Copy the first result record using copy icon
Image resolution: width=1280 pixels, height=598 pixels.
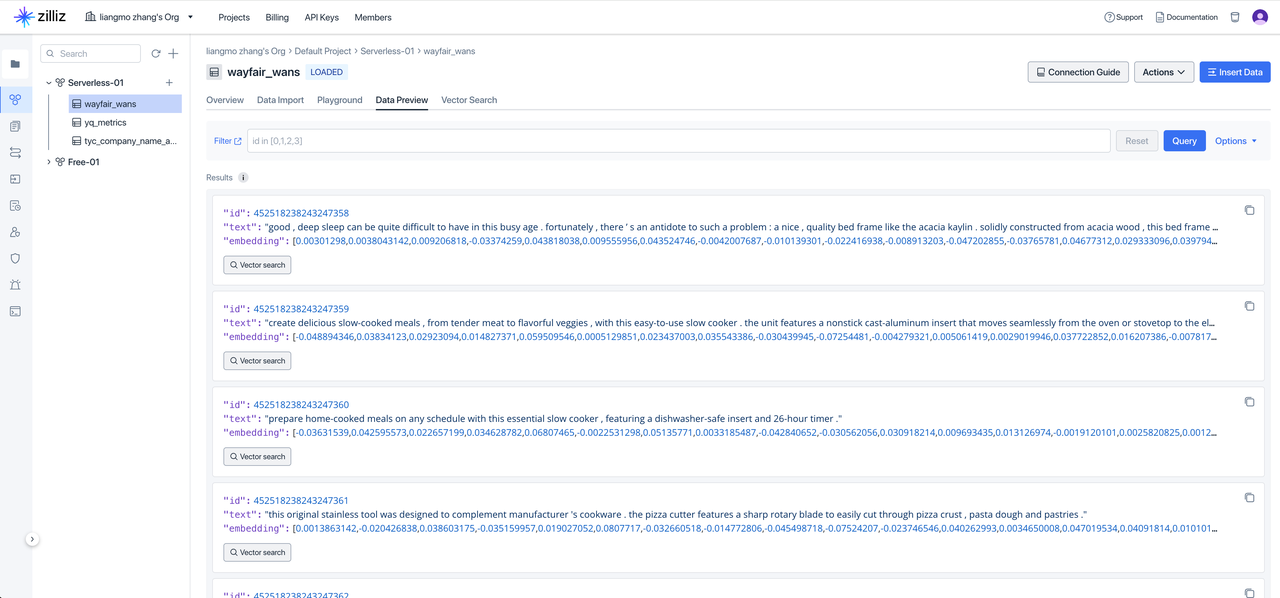(x=1249, y=210)
